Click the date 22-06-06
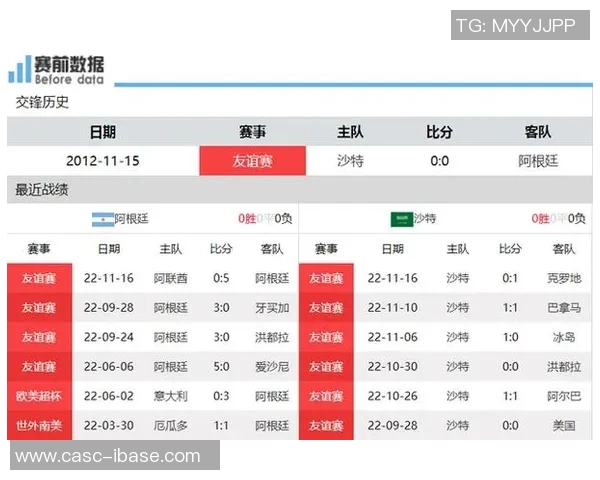 click(109, 367)
